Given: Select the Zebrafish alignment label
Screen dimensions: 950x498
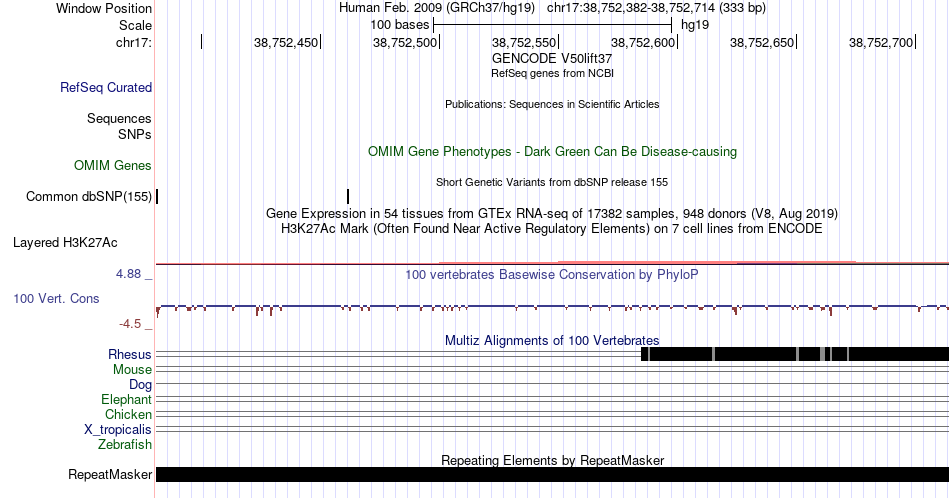Looking at the screenshot, I should pyautogui.click(x=125, y=444).
